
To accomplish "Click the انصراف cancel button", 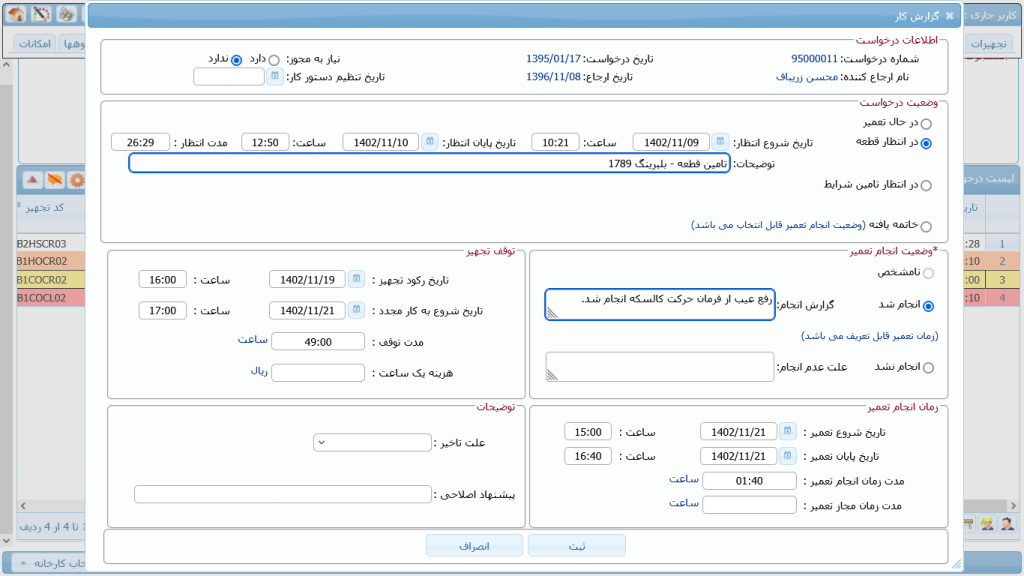I will click(474, 545).
